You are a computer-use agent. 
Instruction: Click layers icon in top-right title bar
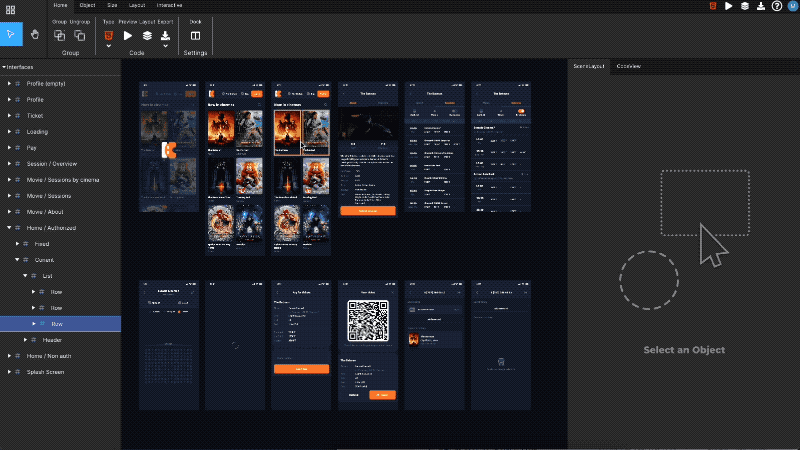[745, 6]
